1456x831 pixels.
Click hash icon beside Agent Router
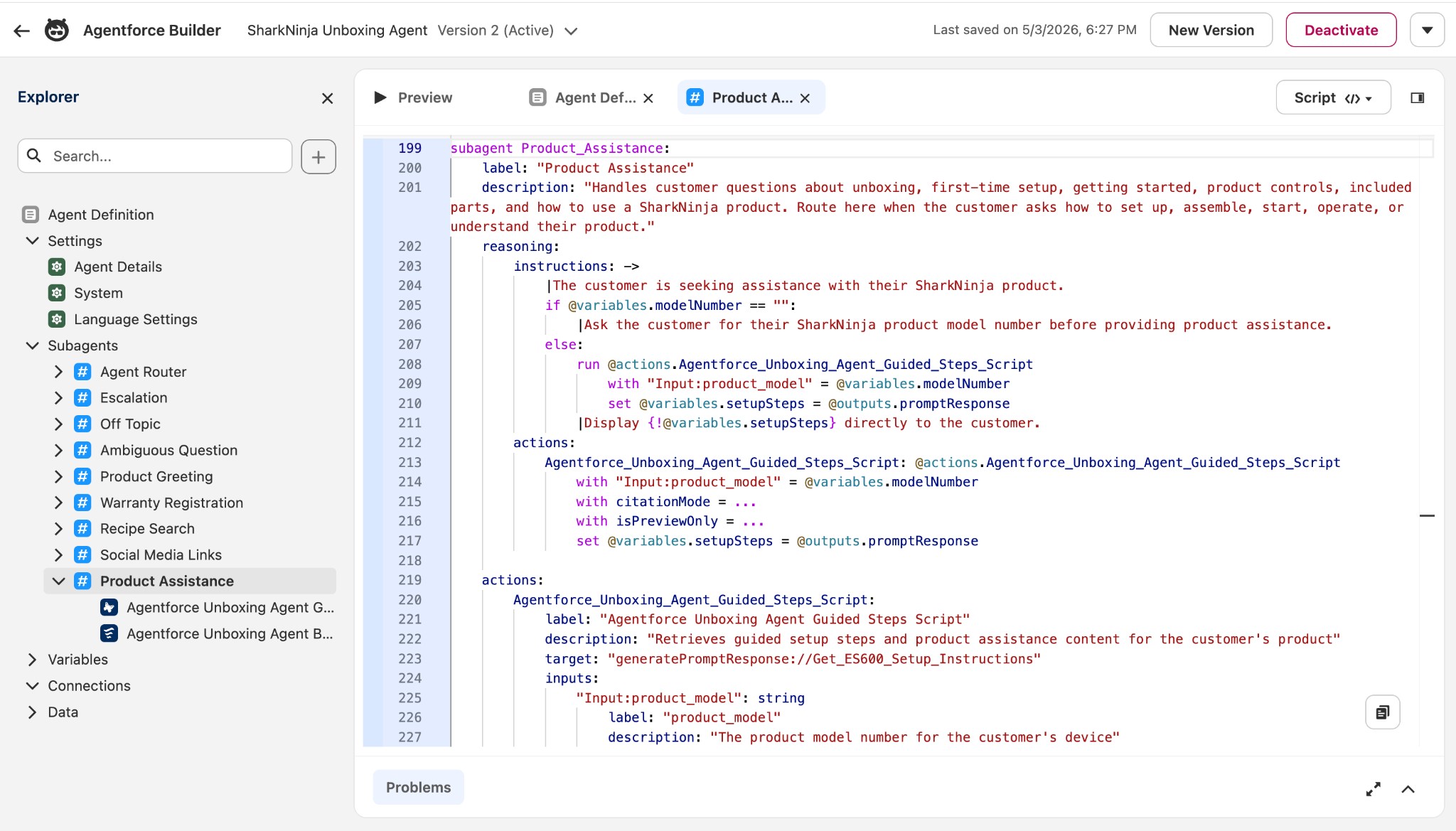point(83,372)
